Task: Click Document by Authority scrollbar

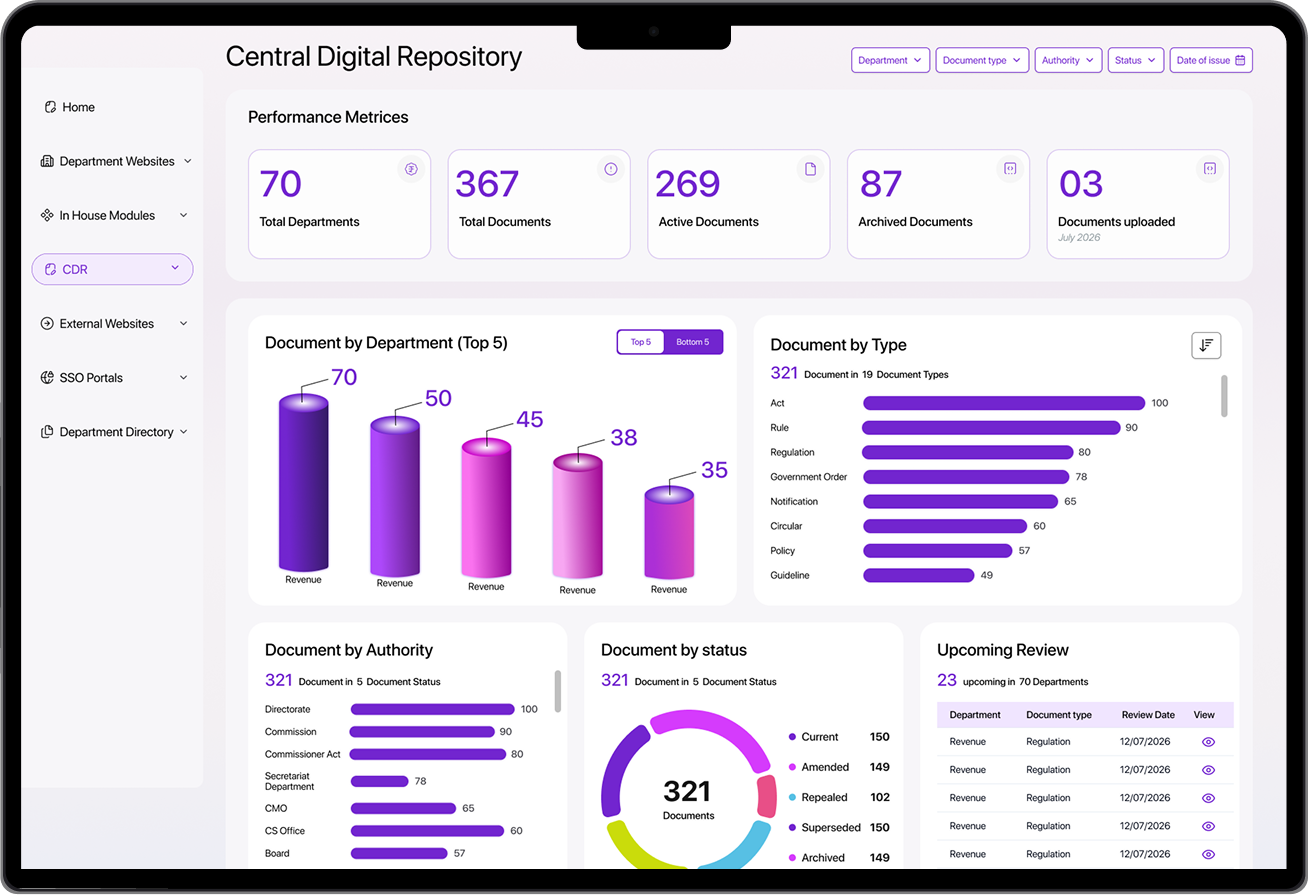Action: tap(557, 690)
